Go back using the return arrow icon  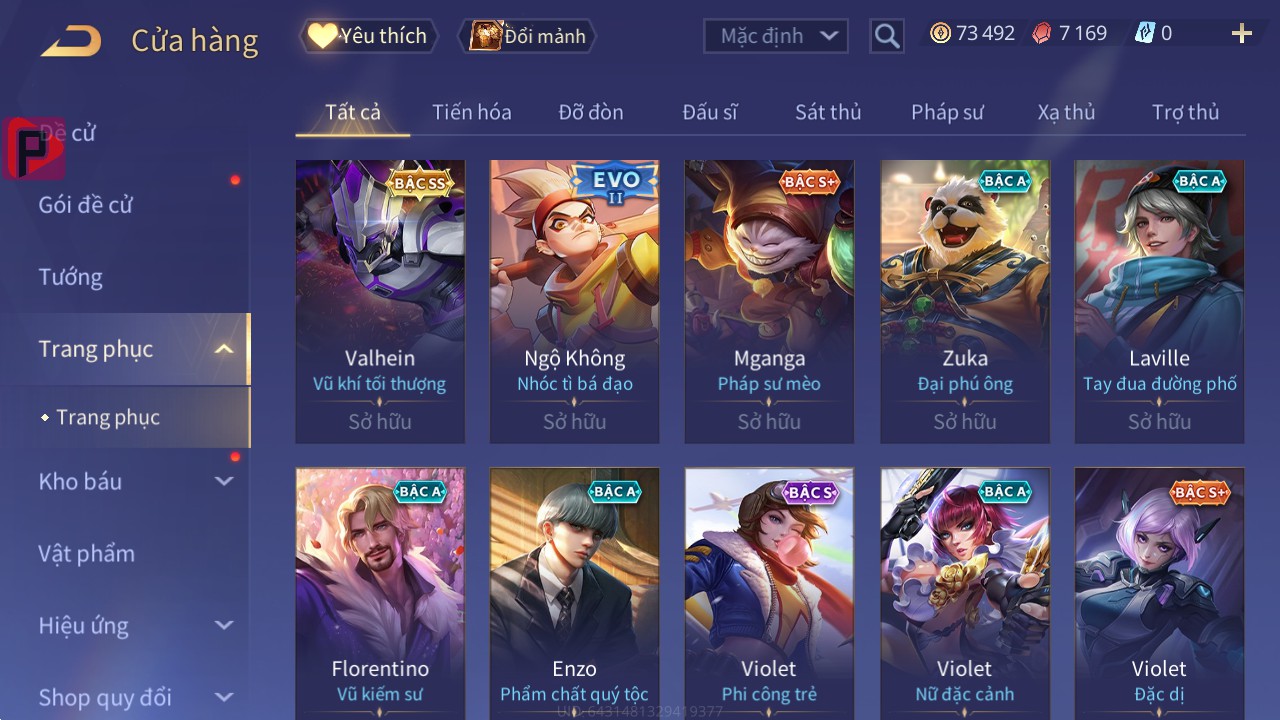point(71,41)
